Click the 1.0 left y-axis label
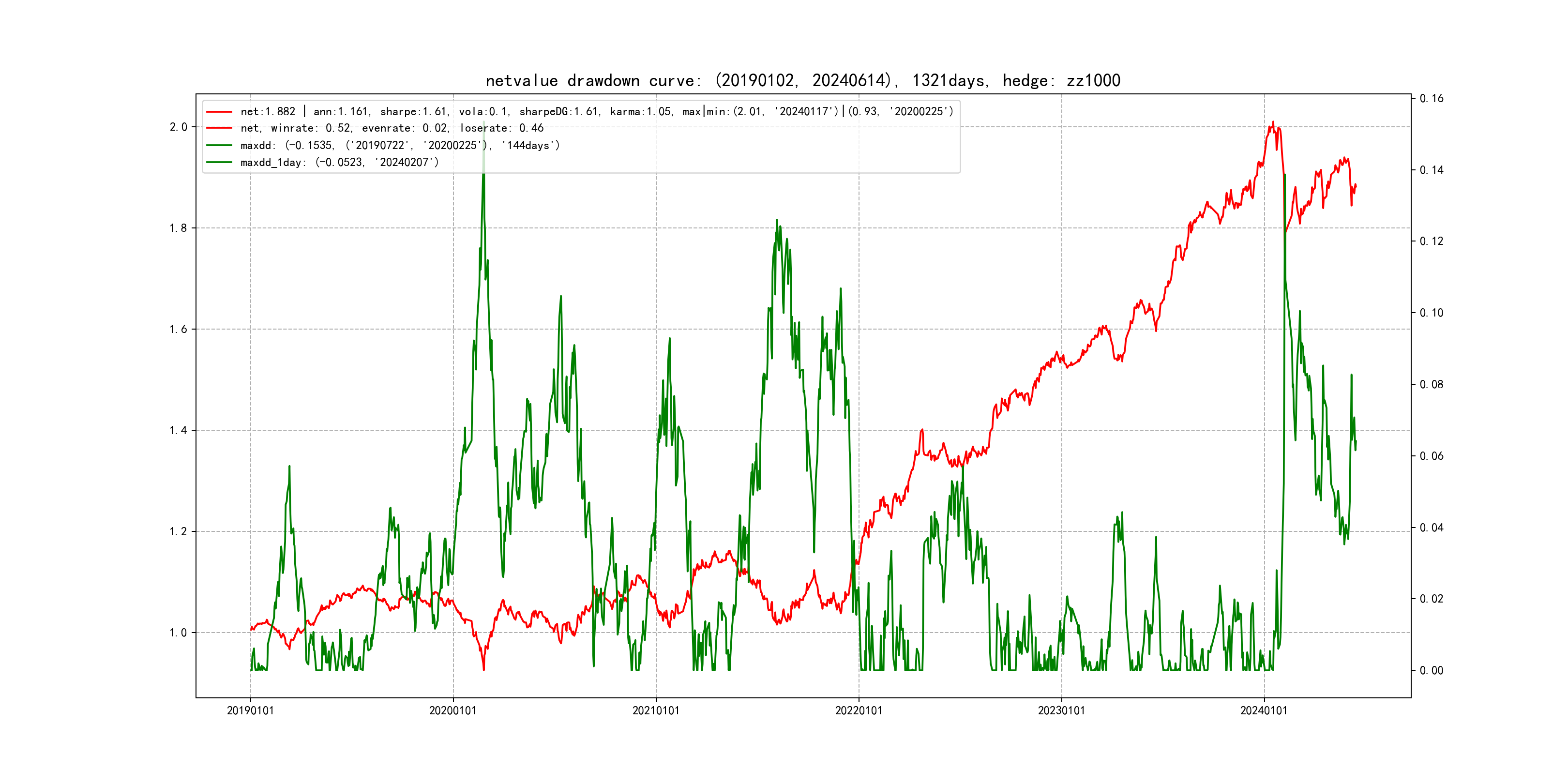This screenshot has width=1568, height=784. 178,633
